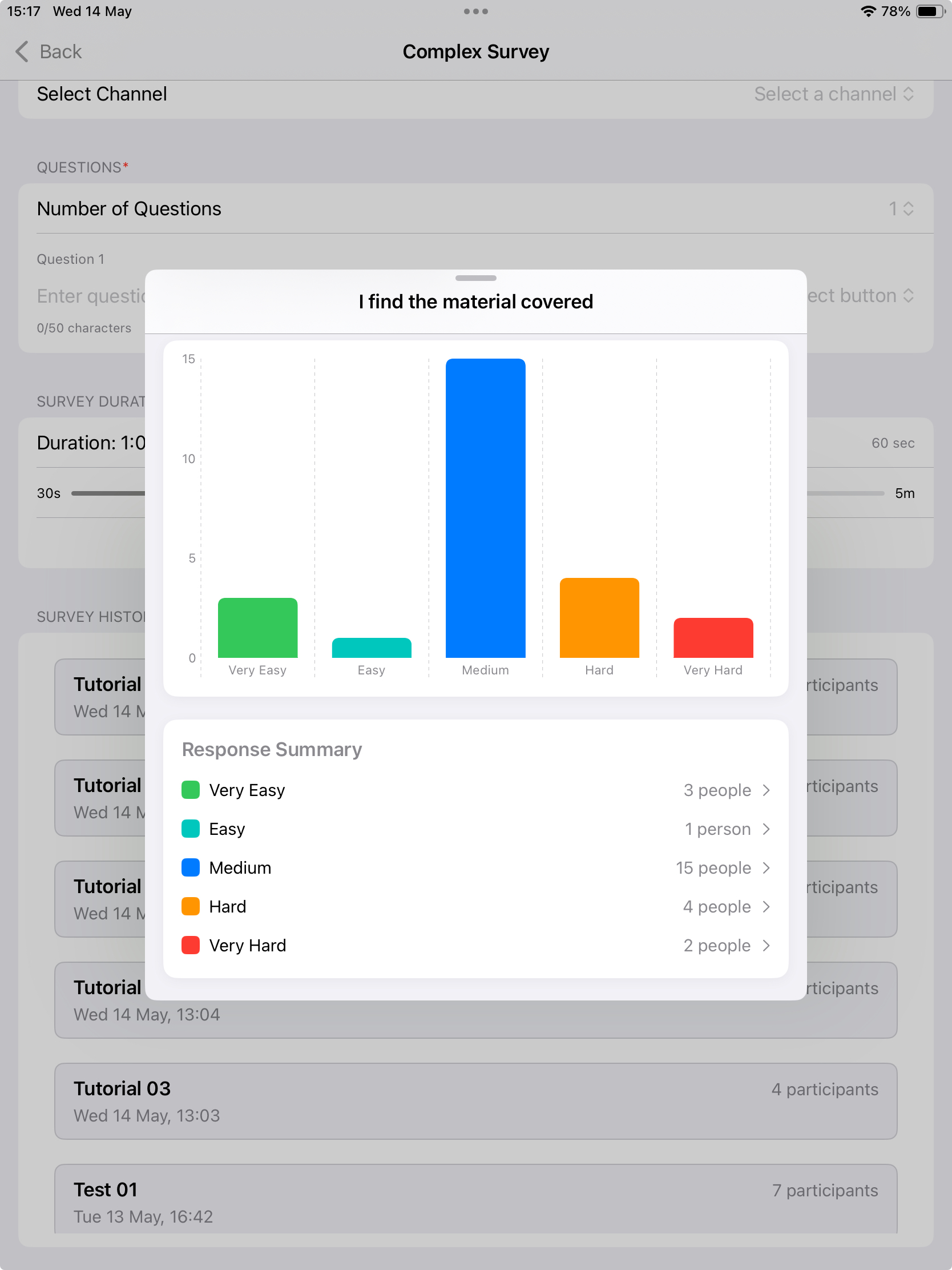Click the orange Hard color swatch
This screenshot has width=952, height=1270.
pyautogui.click(x=191, y=907)
